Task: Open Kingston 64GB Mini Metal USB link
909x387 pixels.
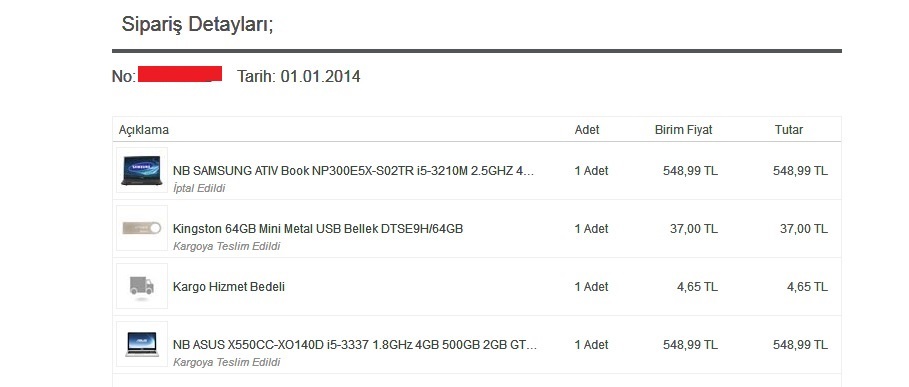Action: [x=318, y=229]
